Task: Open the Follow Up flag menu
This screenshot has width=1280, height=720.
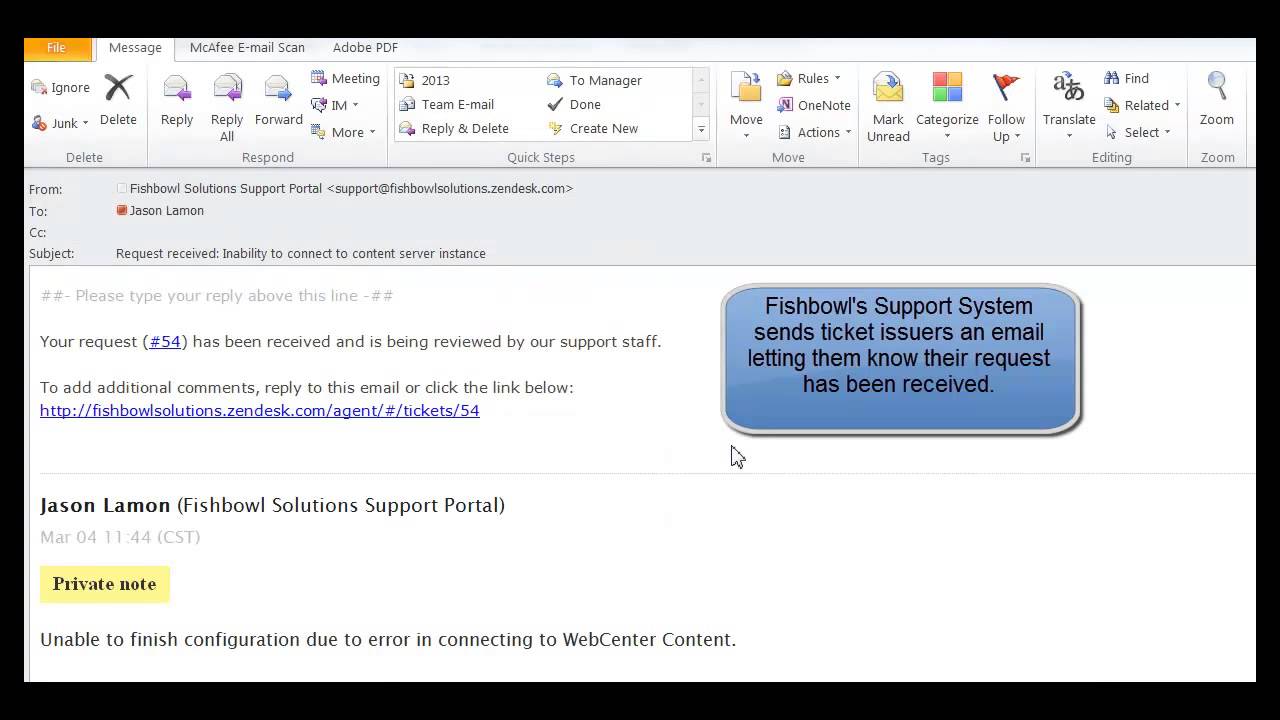Action: [1006, 107]
